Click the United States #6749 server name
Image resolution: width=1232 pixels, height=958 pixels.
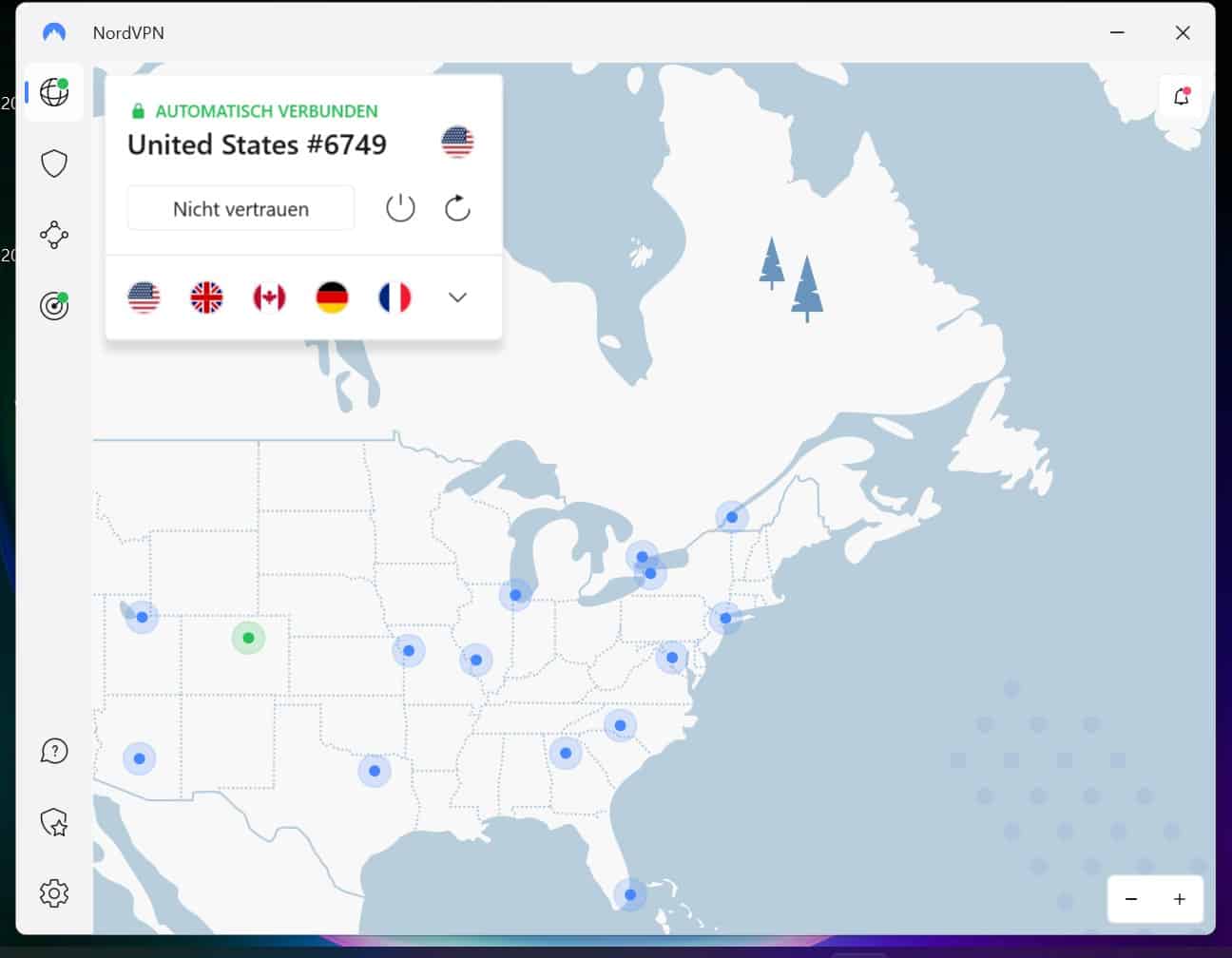click(257, 144)
